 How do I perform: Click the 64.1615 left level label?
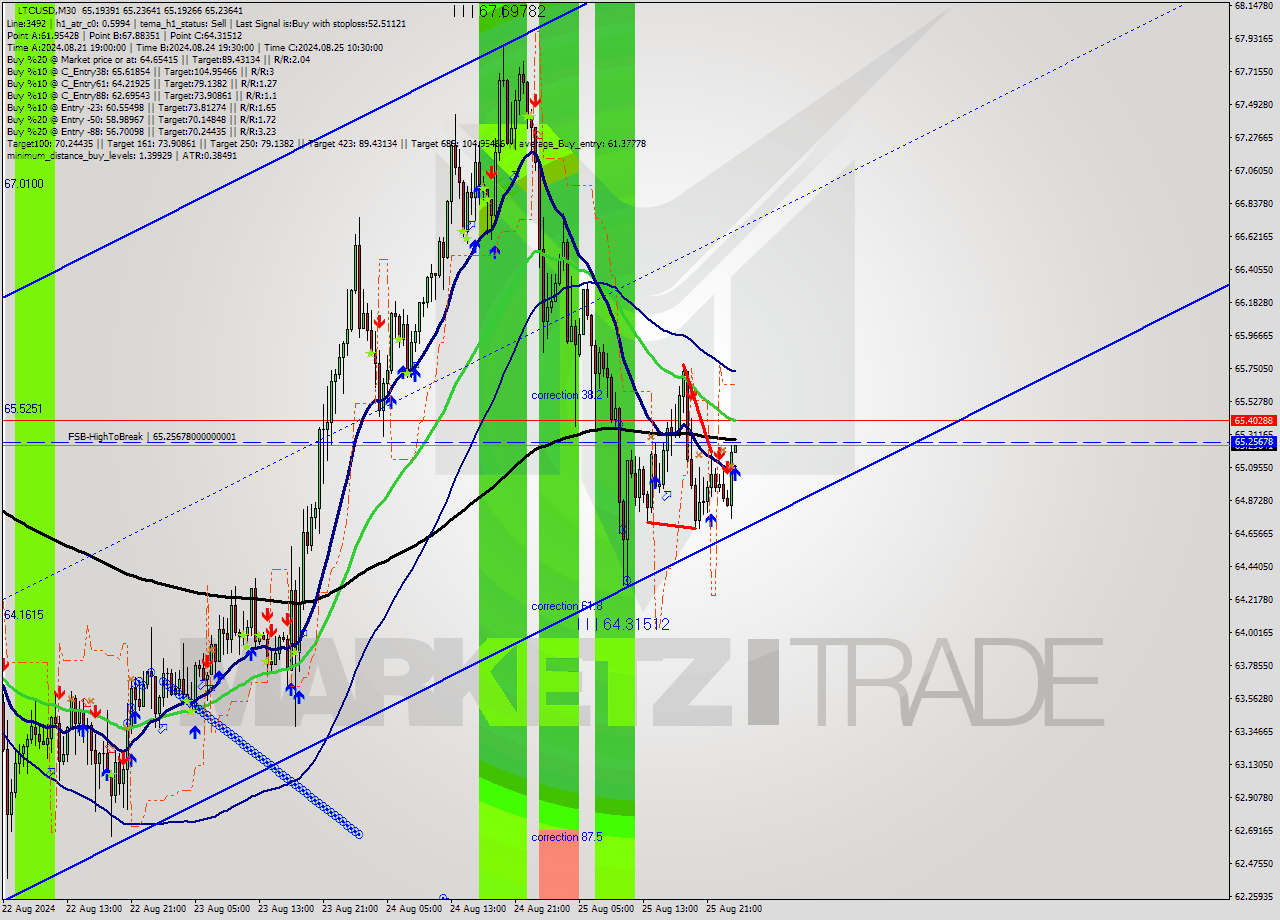coord(24,614)
